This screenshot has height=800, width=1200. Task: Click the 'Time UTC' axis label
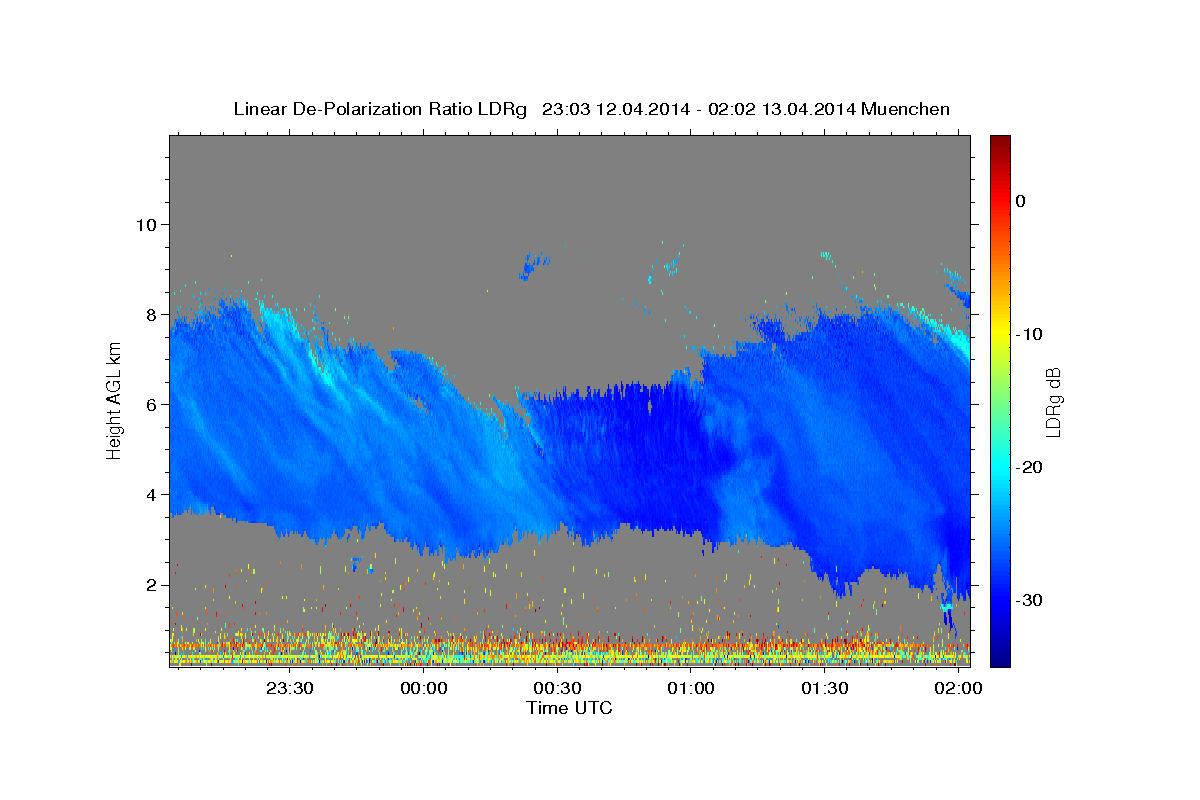coord(569,708)
